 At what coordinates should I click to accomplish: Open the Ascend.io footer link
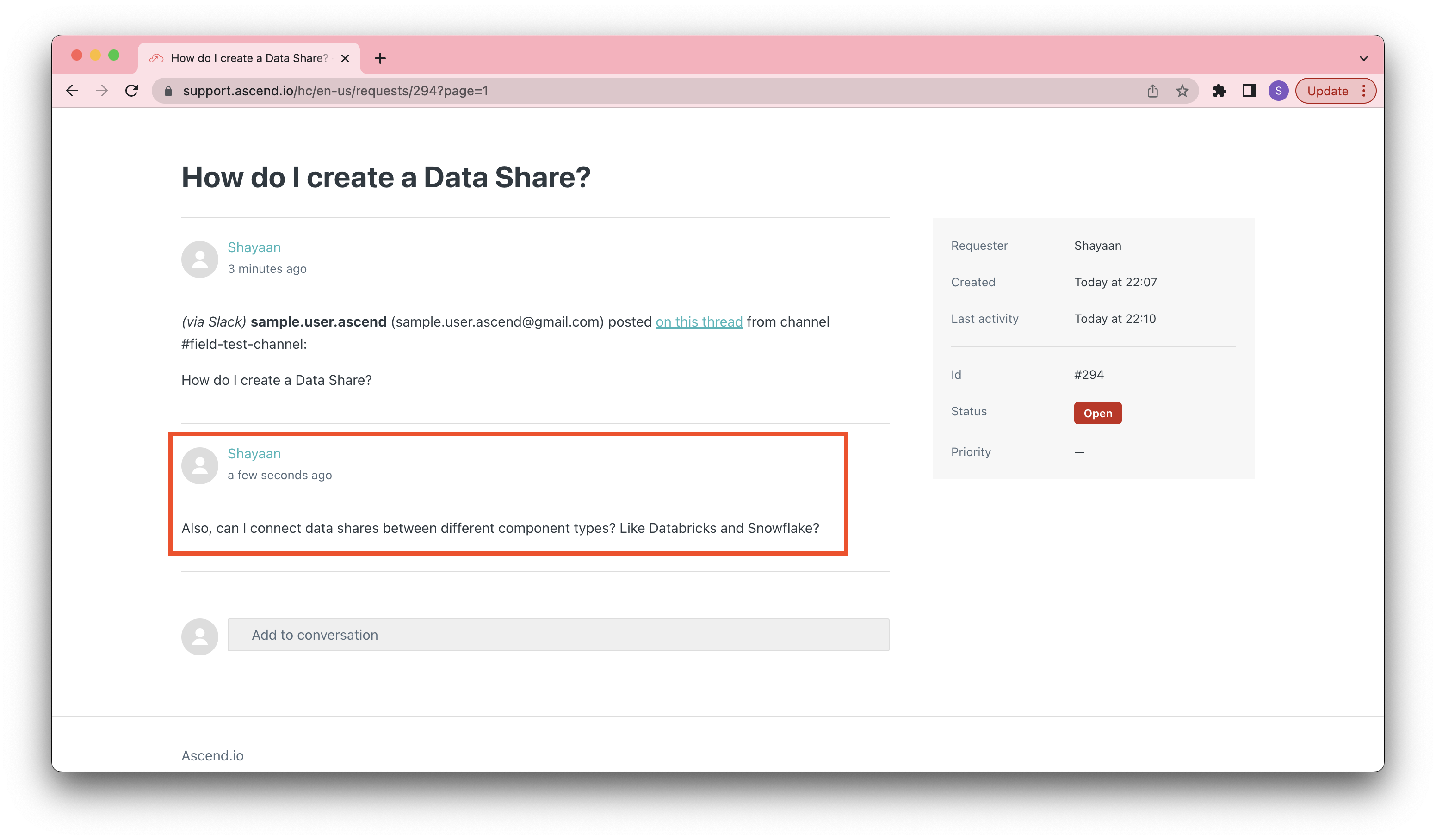(212, 756)
